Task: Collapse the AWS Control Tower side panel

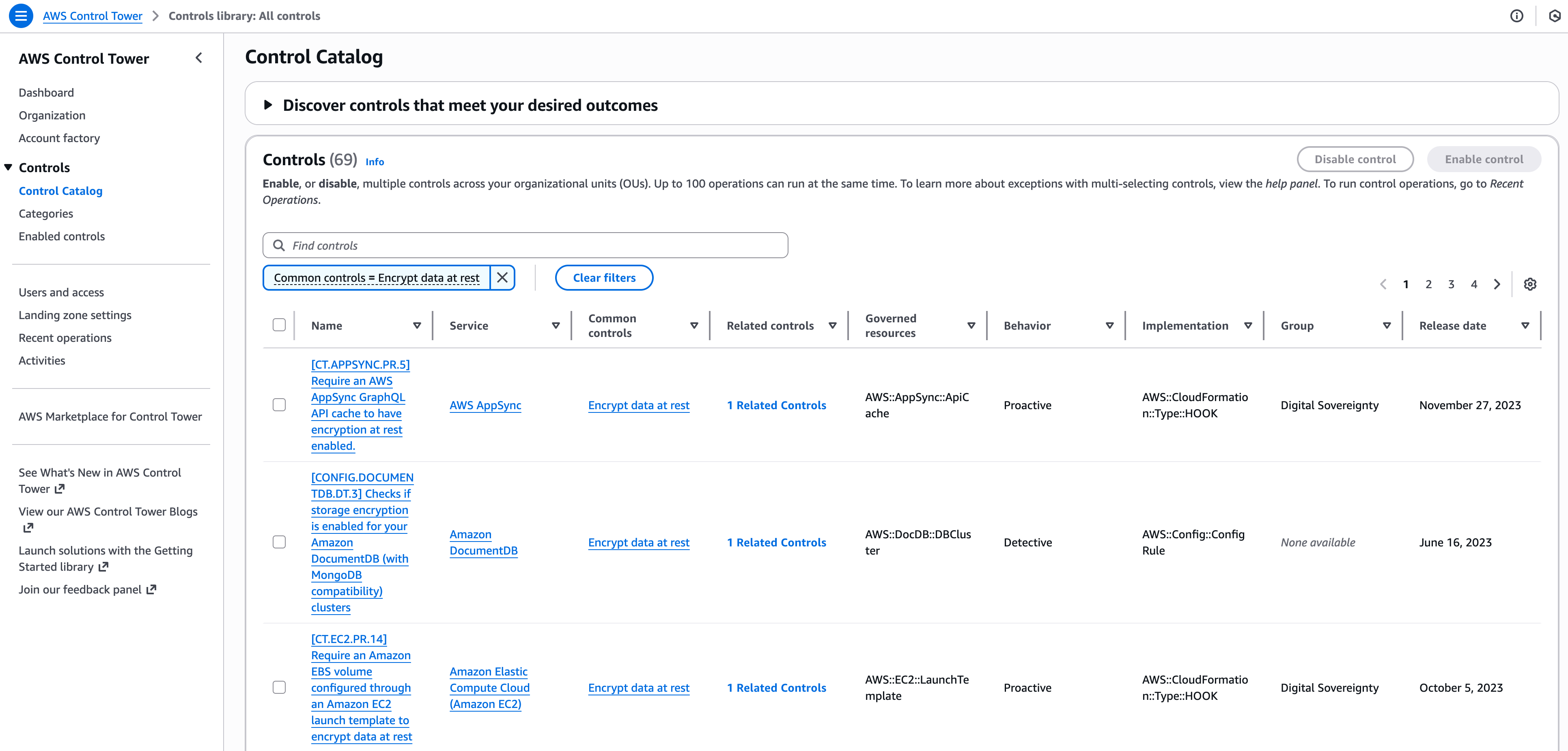Action: tap(199, 58)
